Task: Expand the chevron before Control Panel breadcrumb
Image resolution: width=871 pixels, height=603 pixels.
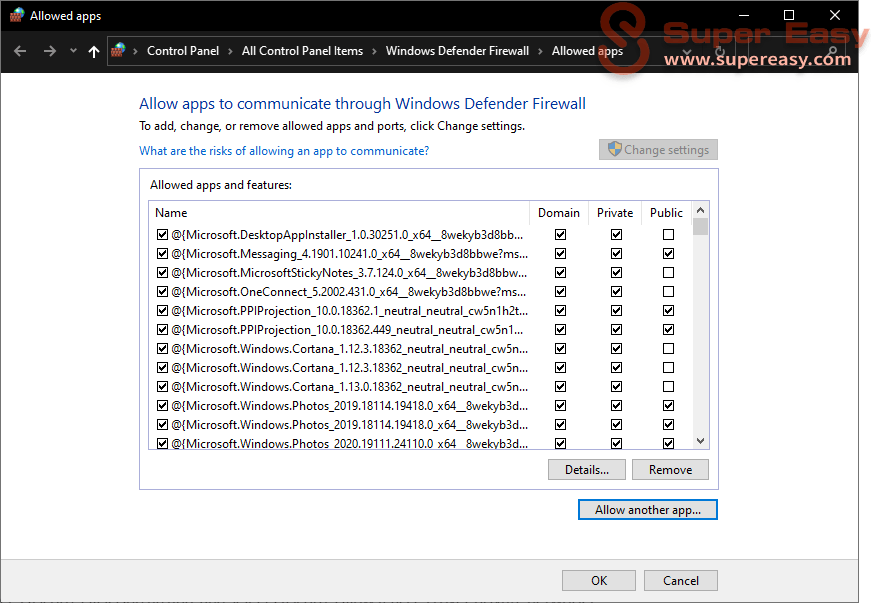Action: tap(135, 51)
